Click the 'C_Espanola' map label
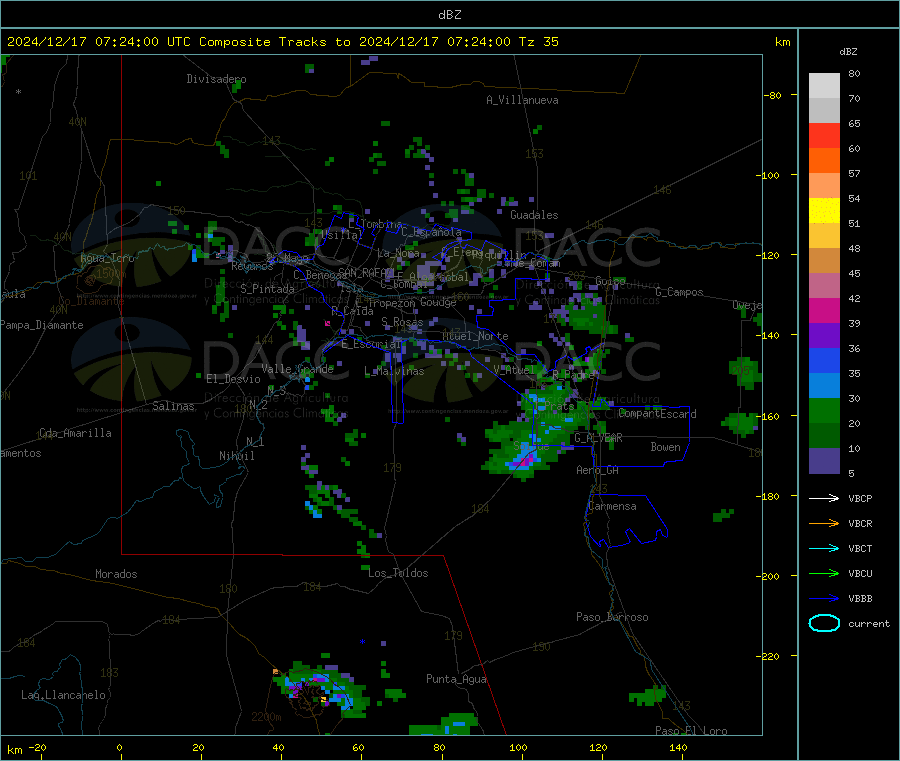The image size is (900, 761). click(432, 232)
